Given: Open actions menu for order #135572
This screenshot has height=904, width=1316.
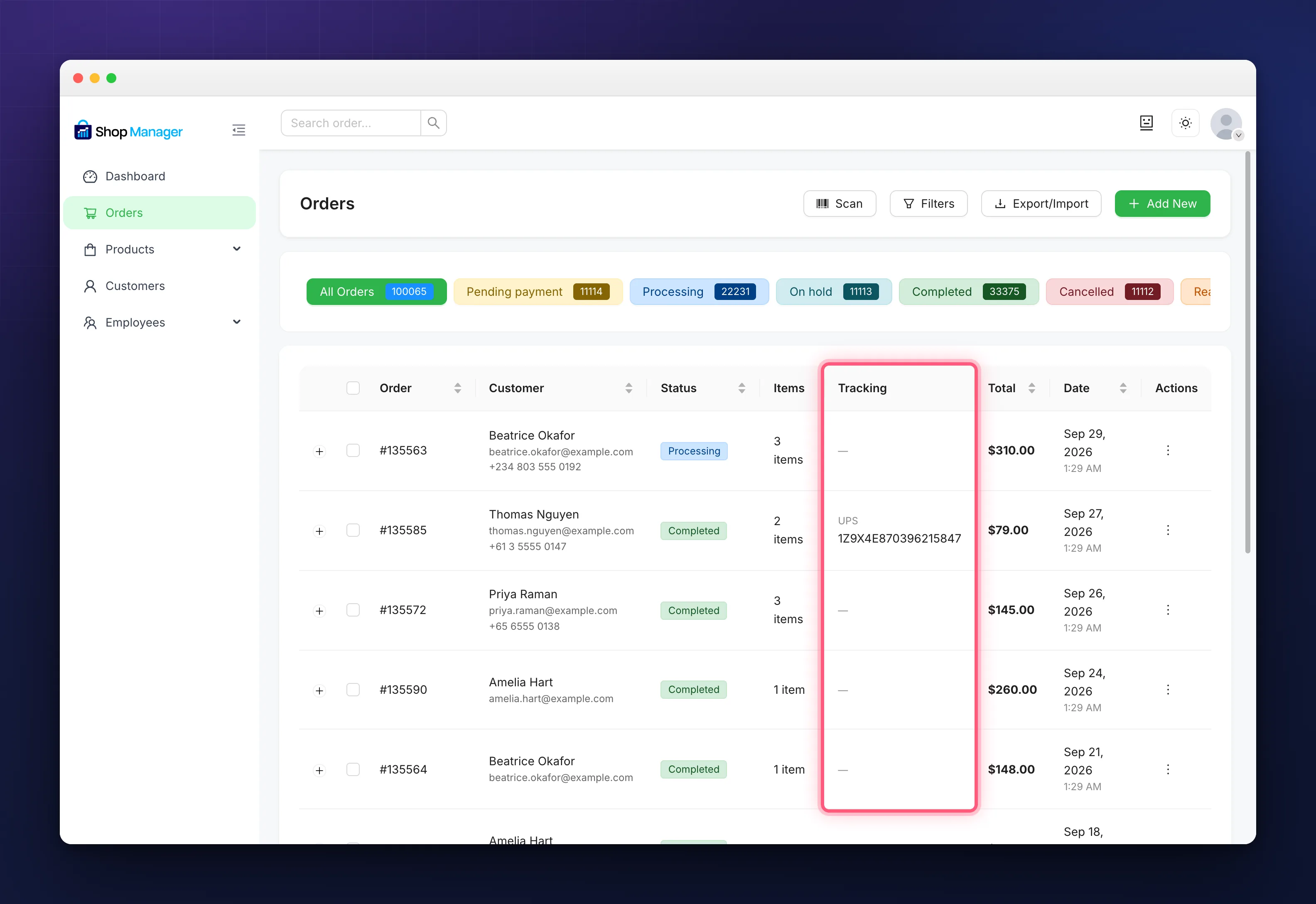Looking at the screenshot, I should pyautogui.click(x=1168, y=609).
